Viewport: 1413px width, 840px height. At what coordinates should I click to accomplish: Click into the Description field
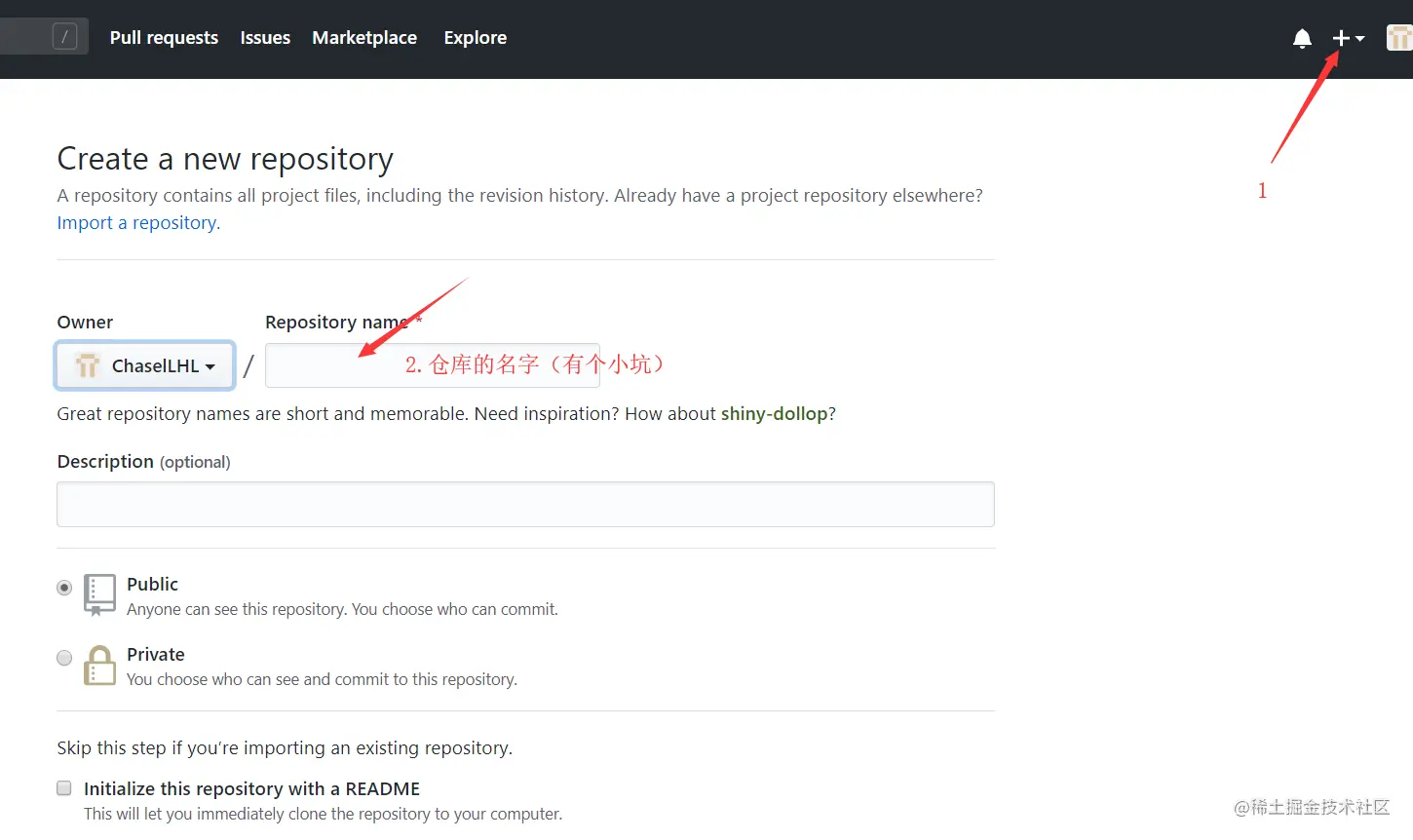[525, 504]
